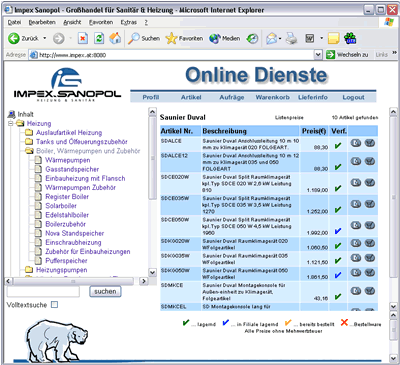Open the address bar dropdown arrow
Screen dimensions: 400x365
(x=318, y=54)
